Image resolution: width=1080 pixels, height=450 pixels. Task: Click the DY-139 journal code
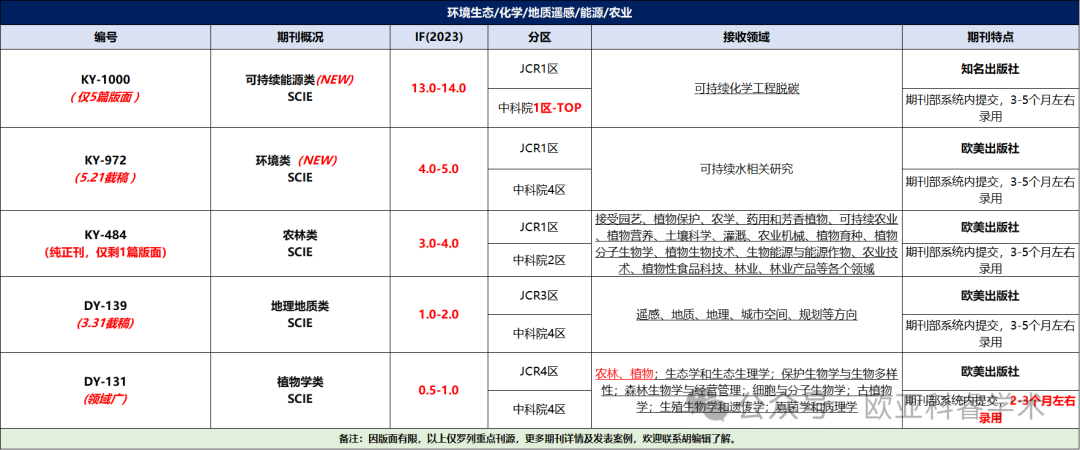pos(106,305)
